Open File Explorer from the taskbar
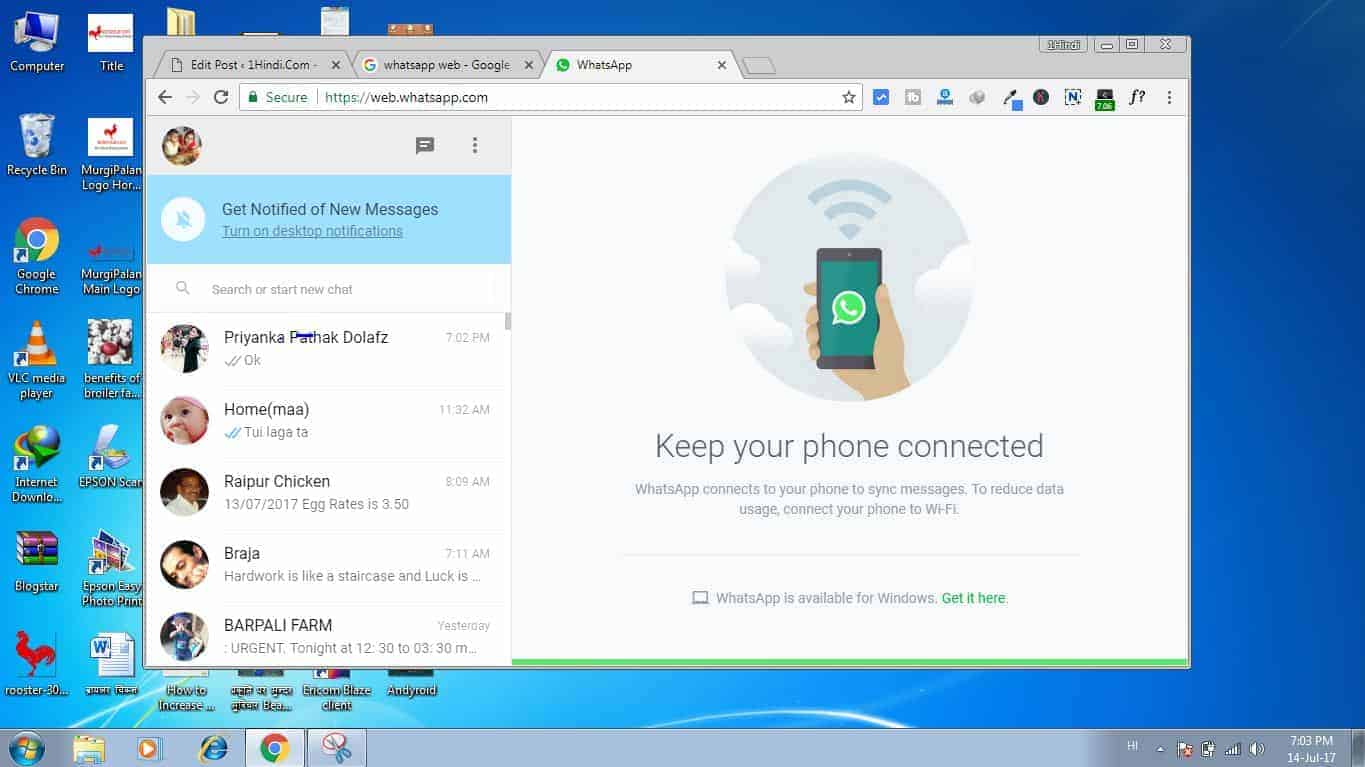The image size is (1365, 767). 89,748
